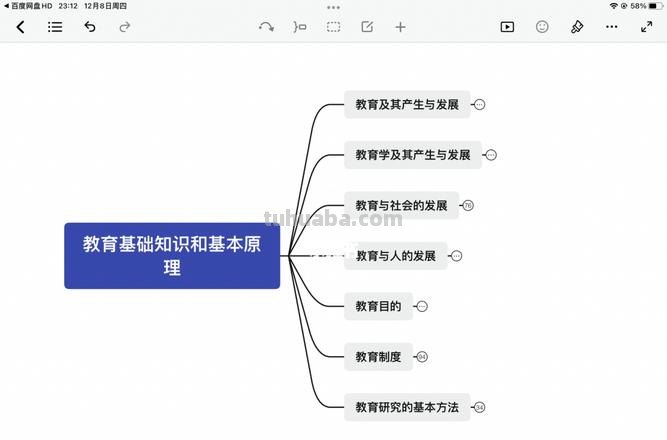This screenshot has height=440, width=667.
Task: Select the relationship curved arrow tool
Action: [266, 27]
